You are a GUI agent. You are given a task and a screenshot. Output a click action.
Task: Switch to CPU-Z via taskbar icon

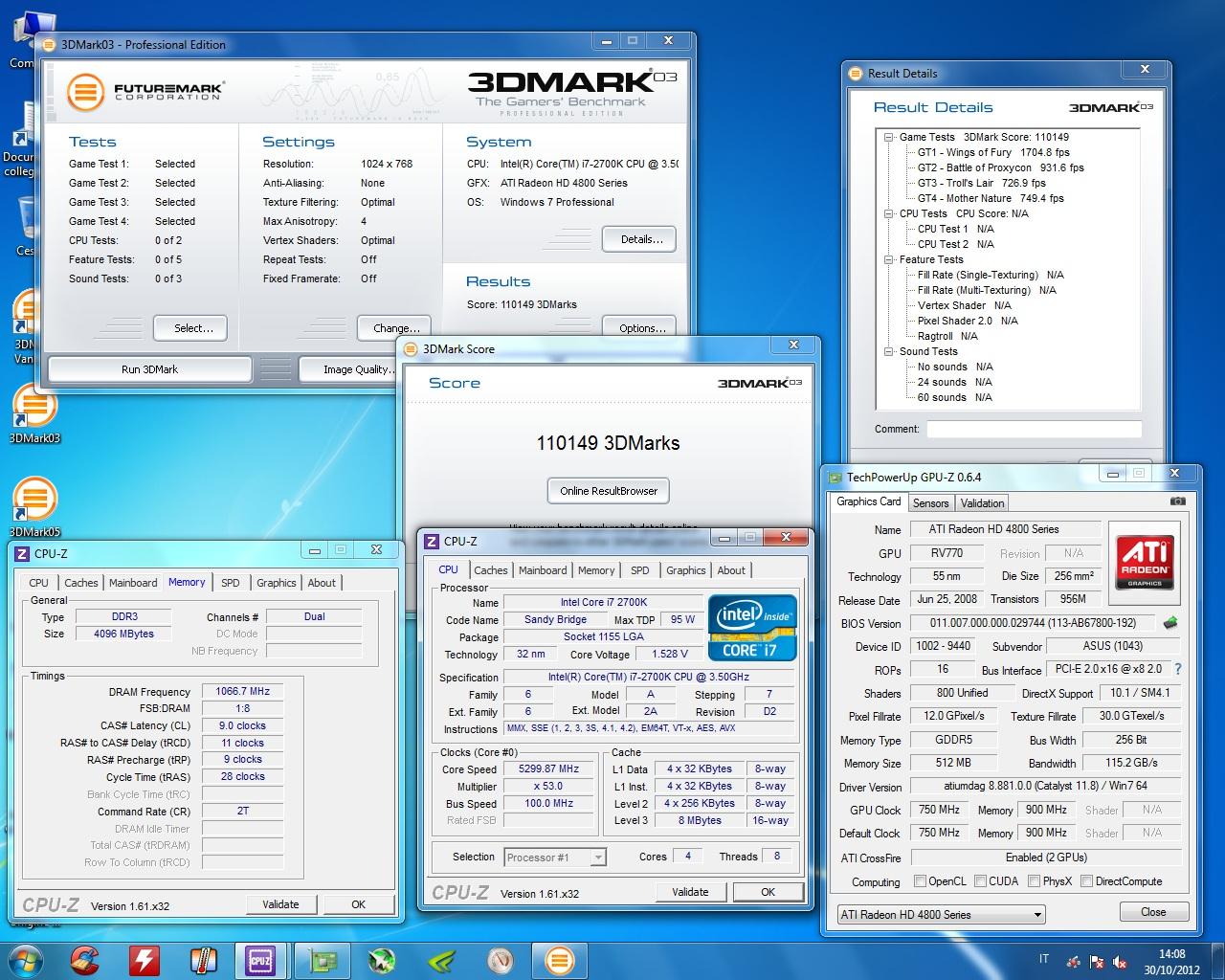(x=261, y=960)
